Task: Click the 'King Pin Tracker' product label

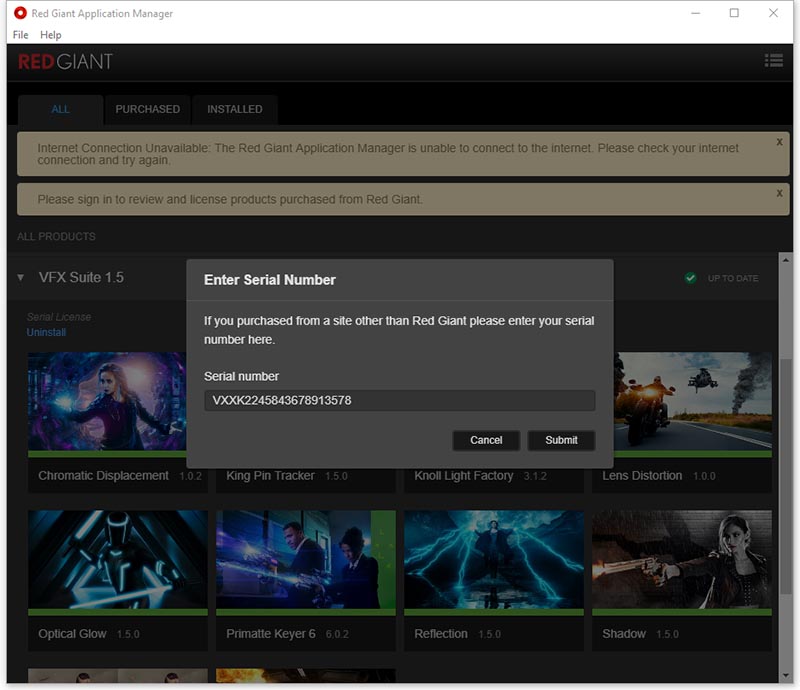Action: pos(270,476)
